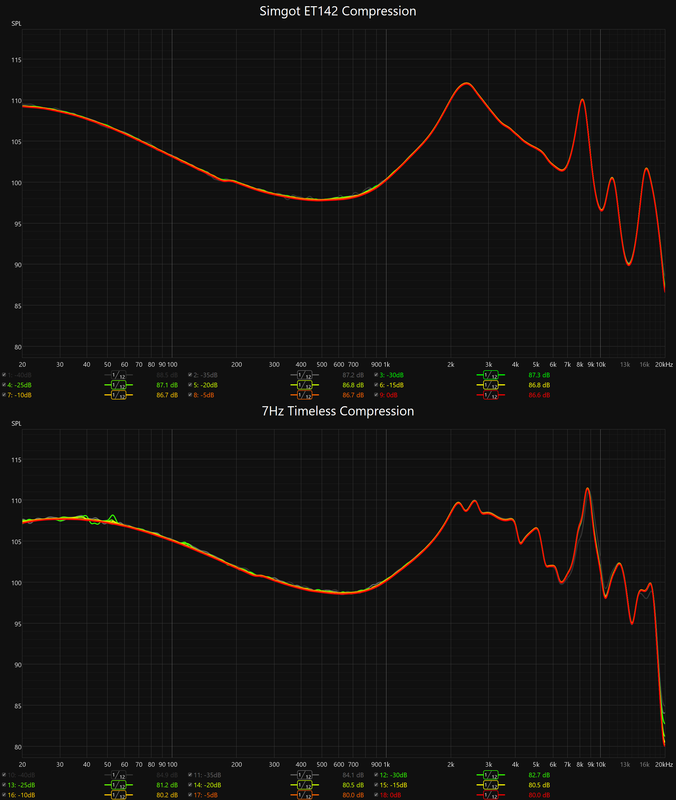Toggle the checkbox for trace 16: -10dB
Screen dimensions: 676x800
tap(4, 795)
